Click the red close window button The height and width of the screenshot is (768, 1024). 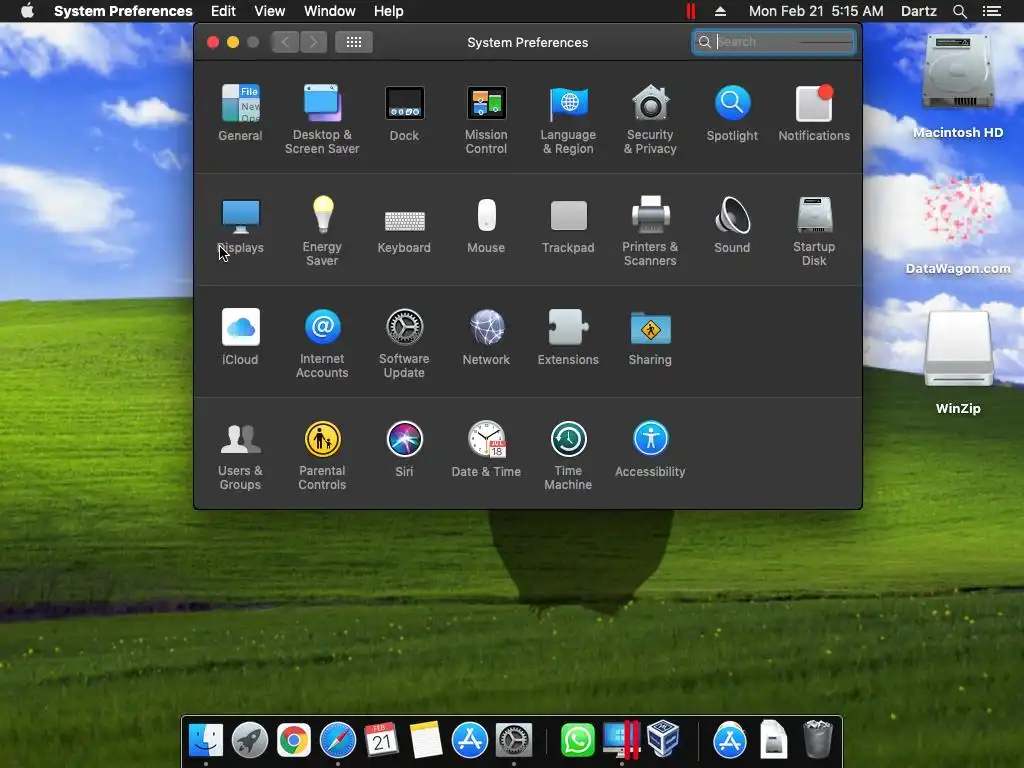[x=213, y=42]
